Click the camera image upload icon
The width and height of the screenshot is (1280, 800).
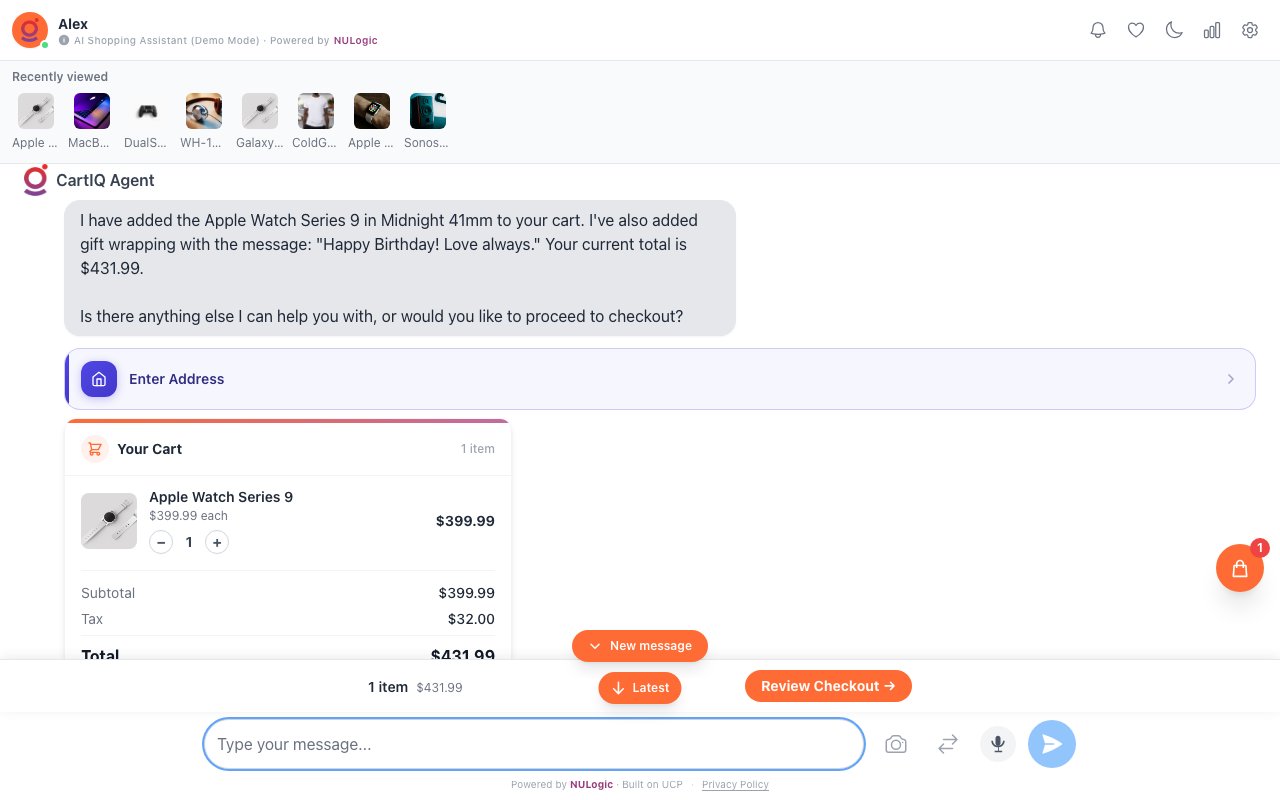coord(896,744)
